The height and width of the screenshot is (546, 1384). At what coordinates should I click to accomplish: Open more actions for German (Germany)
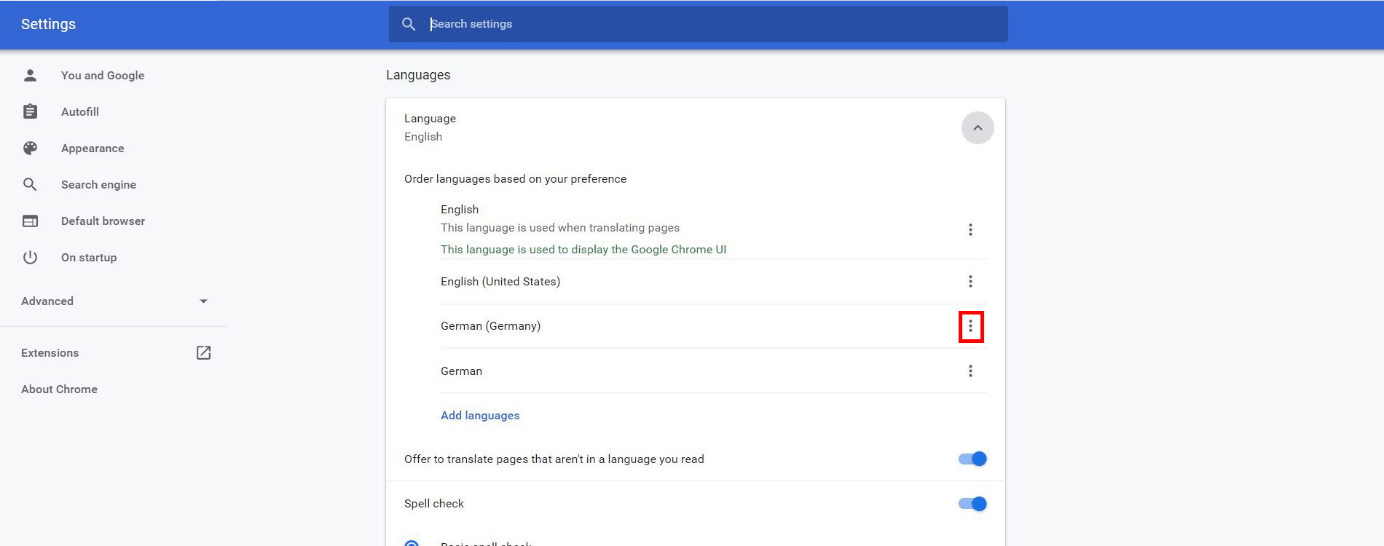click(x=970, y=326)
